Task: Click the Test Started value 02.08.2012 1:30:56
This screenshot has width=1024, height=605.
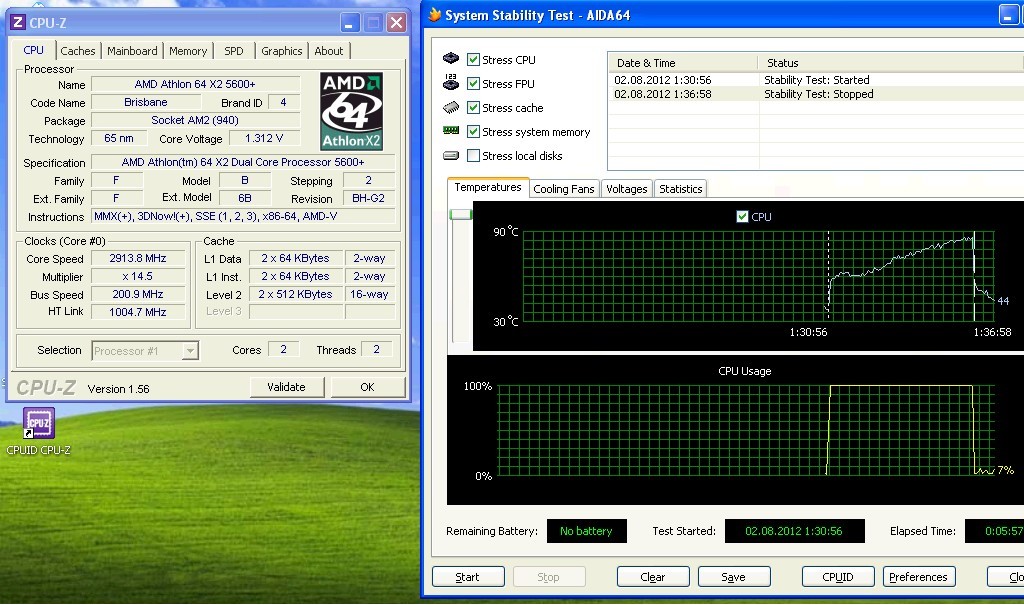Action: [795, 531]
